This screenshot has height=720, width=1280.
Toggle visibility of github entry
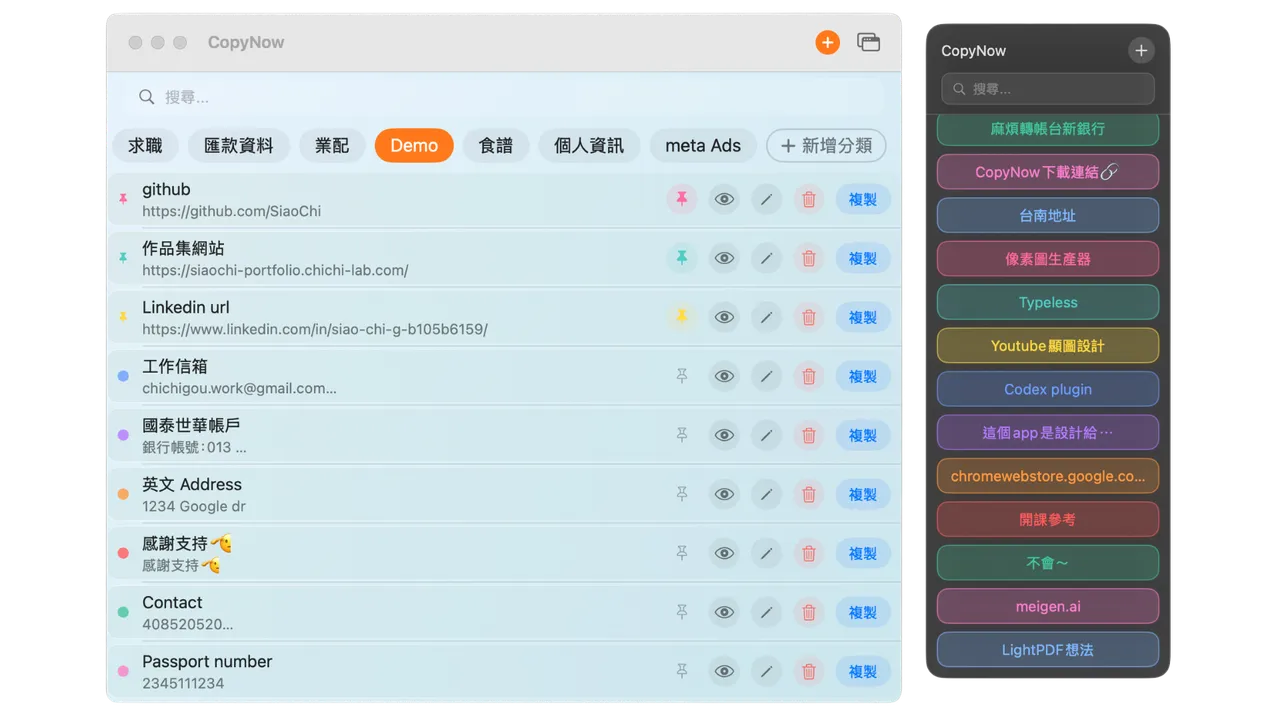(724, 199)
